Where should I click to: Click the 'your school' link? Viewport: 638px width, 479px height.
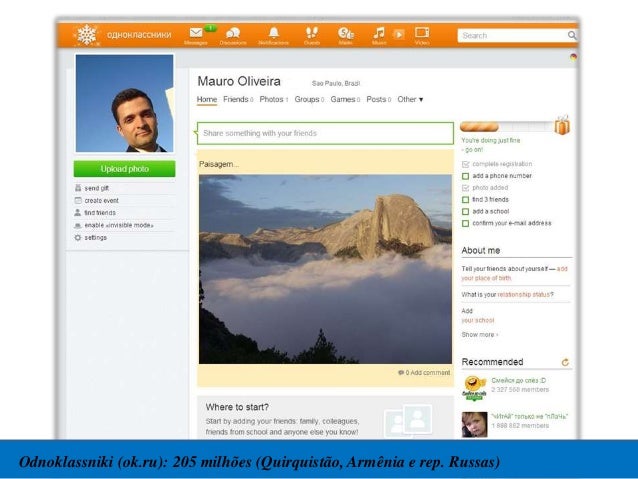coord(478,320)
